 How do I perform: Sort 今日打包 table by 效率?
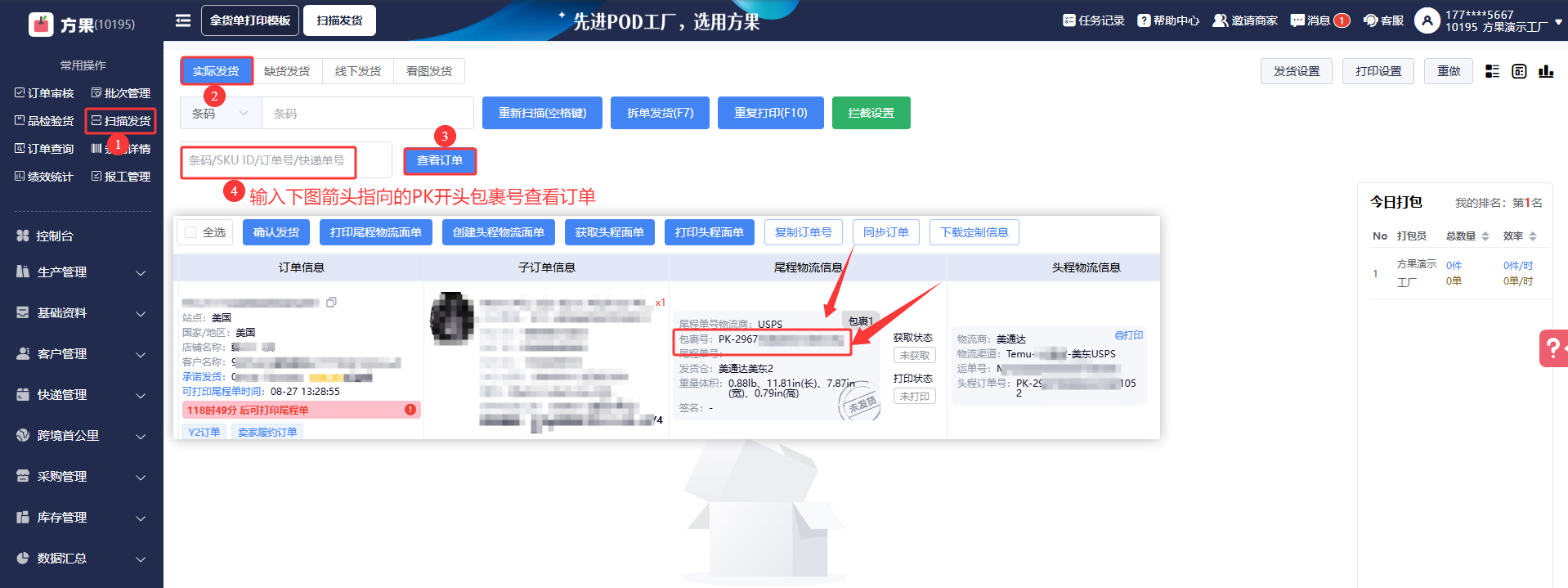point(1533,236)
